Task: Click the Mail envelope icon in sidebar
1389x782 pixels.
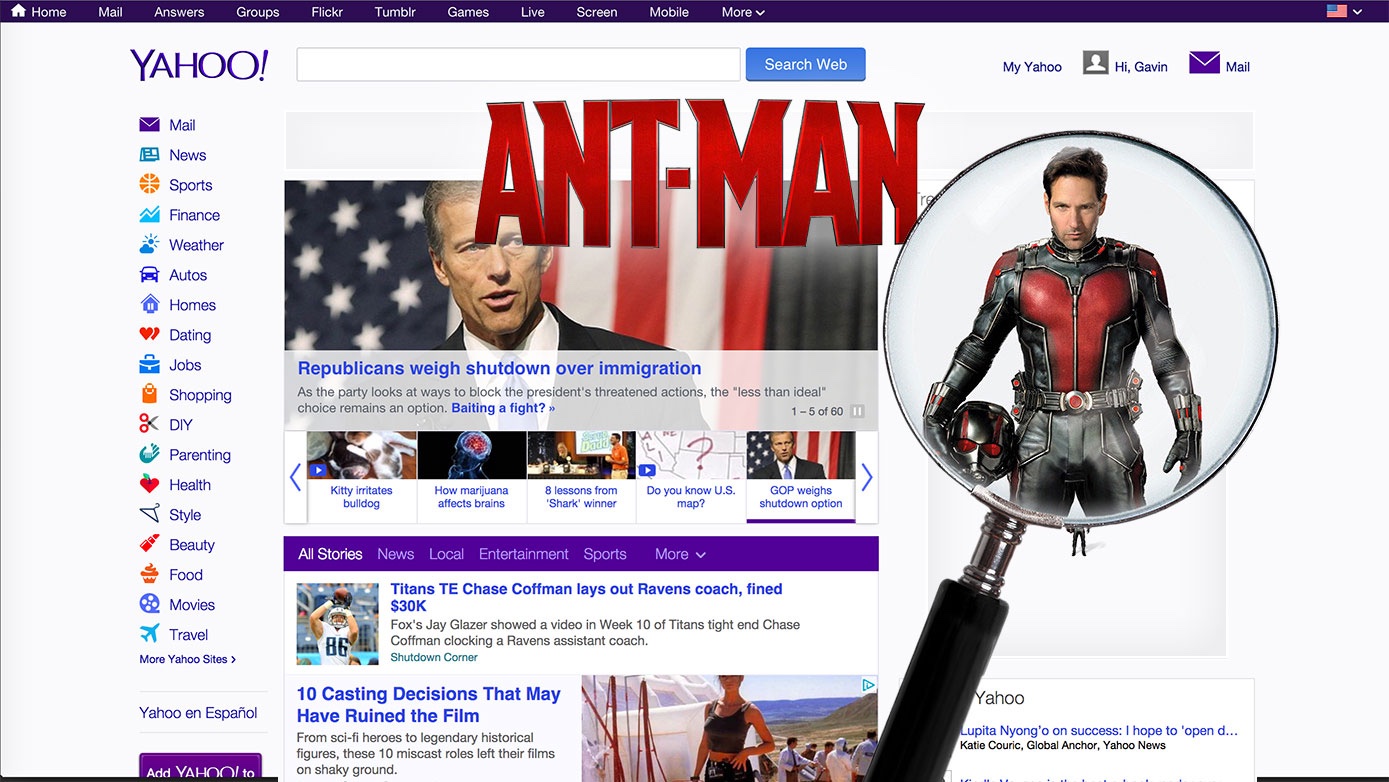Action: coord(149,125)
